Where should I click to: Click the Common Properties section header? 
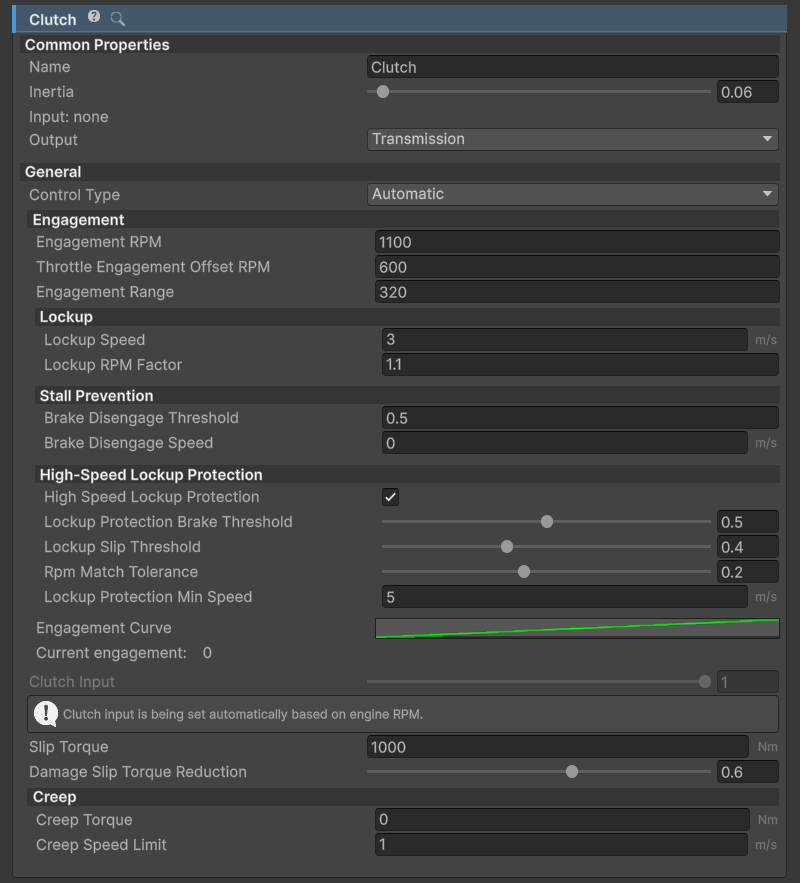point(400,45)
